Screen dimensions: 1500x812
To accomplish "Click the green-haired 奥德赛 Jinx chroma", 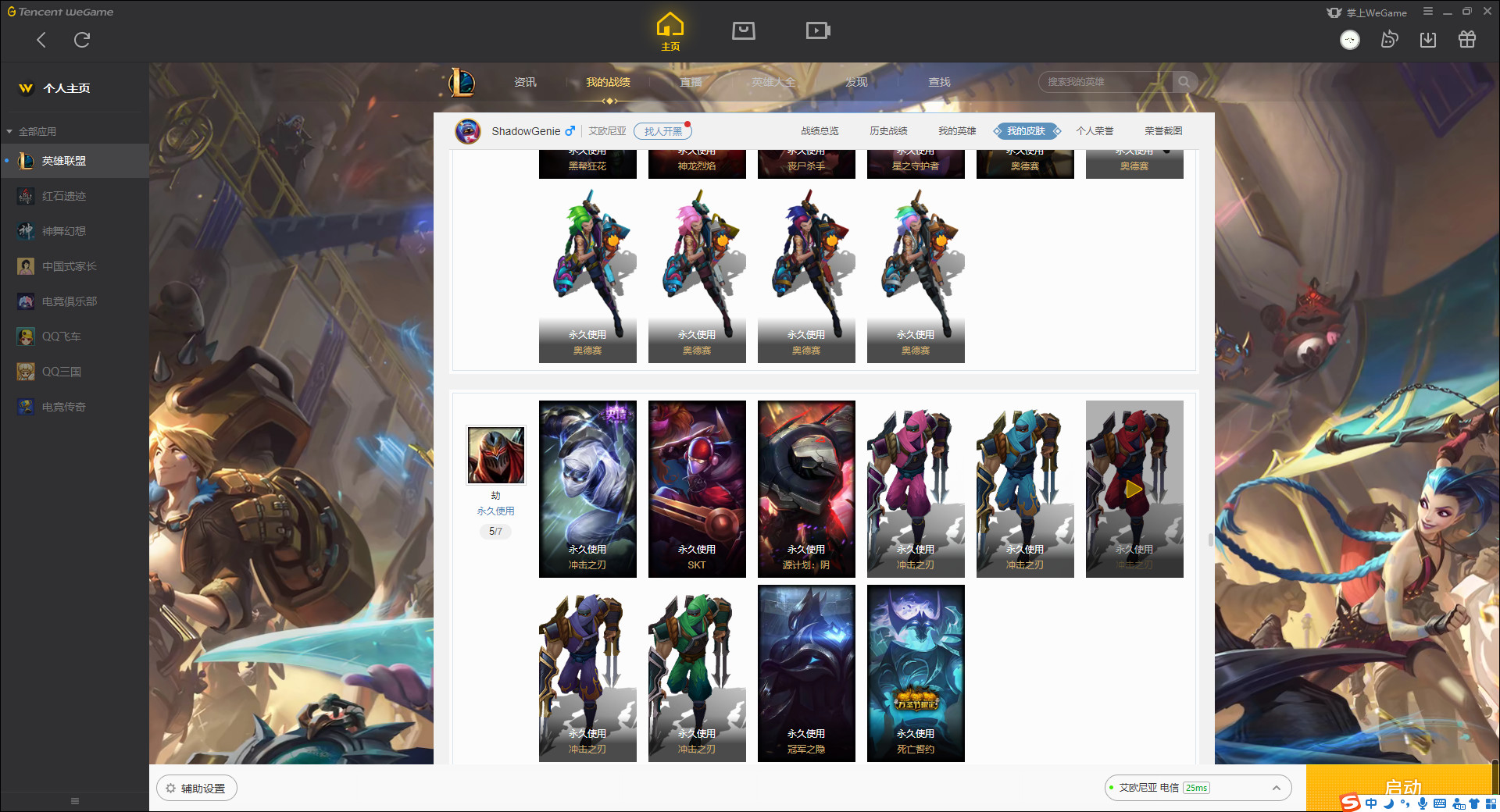I will point(587,274).
